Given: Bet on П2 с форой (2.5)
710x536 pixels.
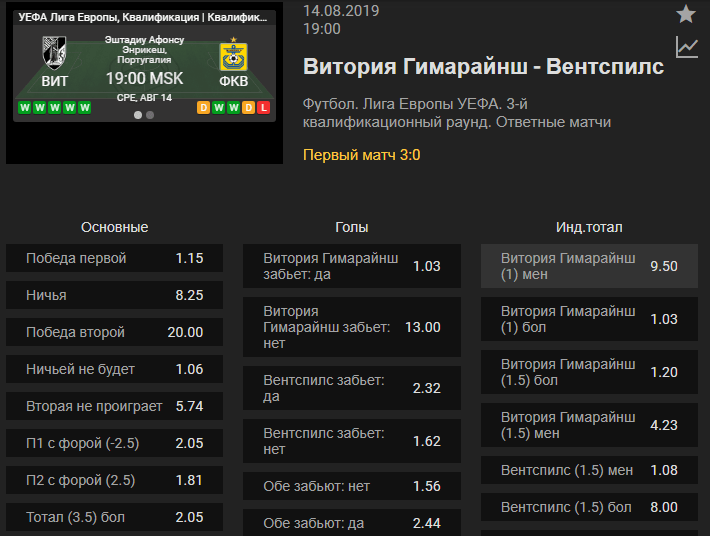Looking at the screenshot, I should click(115, 480).
